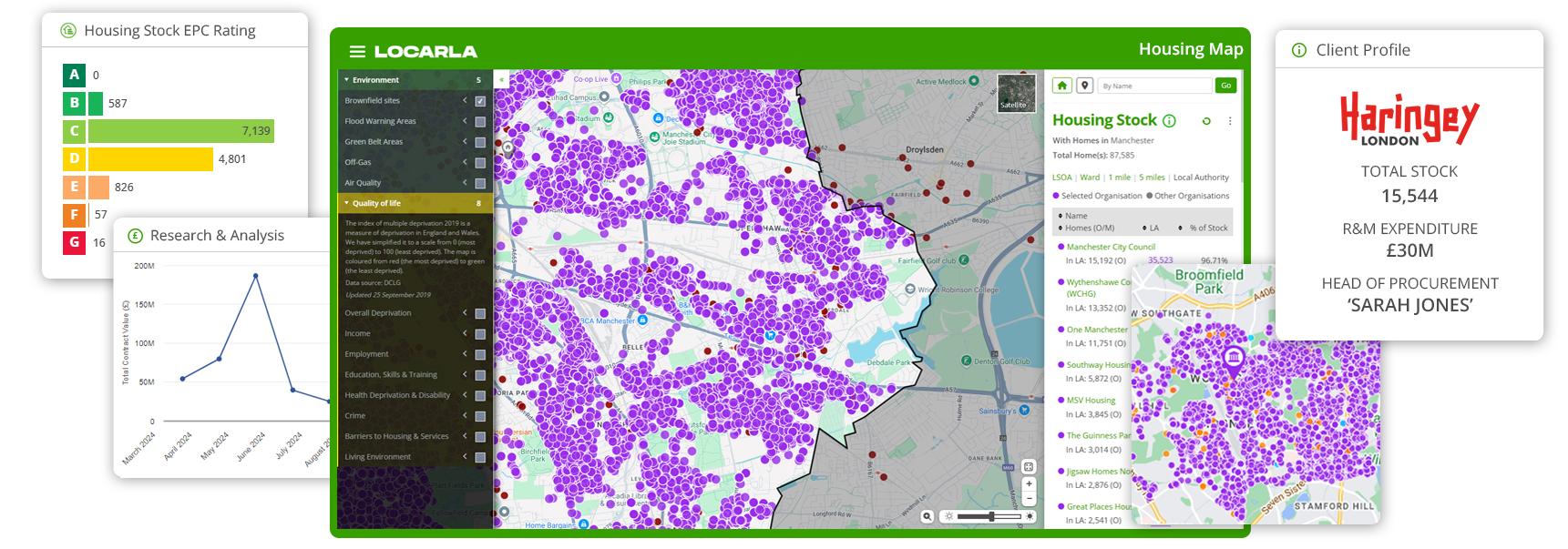
Task: Select the Local Authority filter
Action: [x=1201, y=178]
